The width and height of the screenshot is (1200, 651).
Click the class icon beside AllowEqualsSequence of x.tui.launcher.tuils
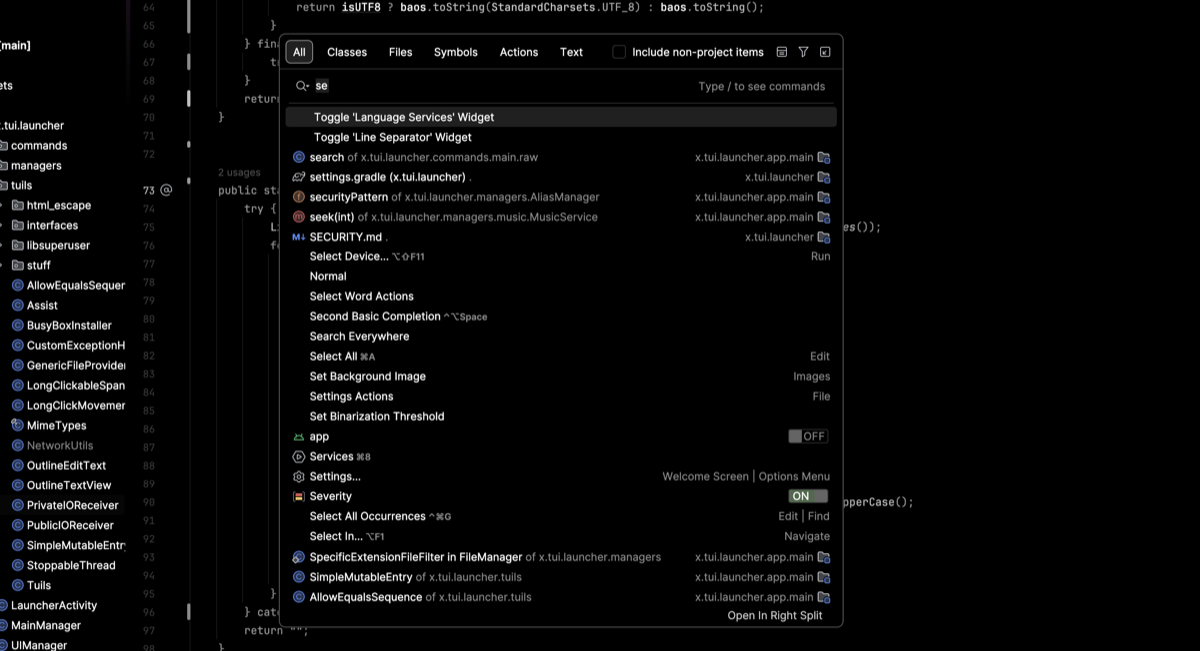point(298,597)
